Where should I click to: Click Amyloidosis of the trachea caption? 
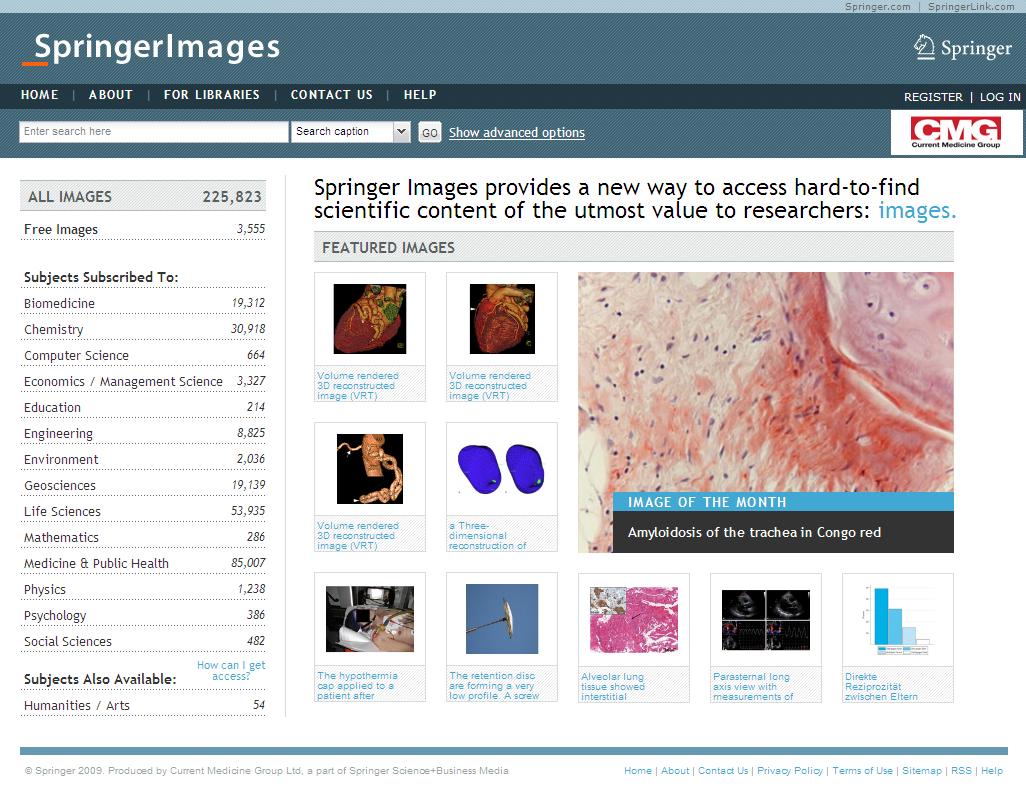tap(754, 533)
